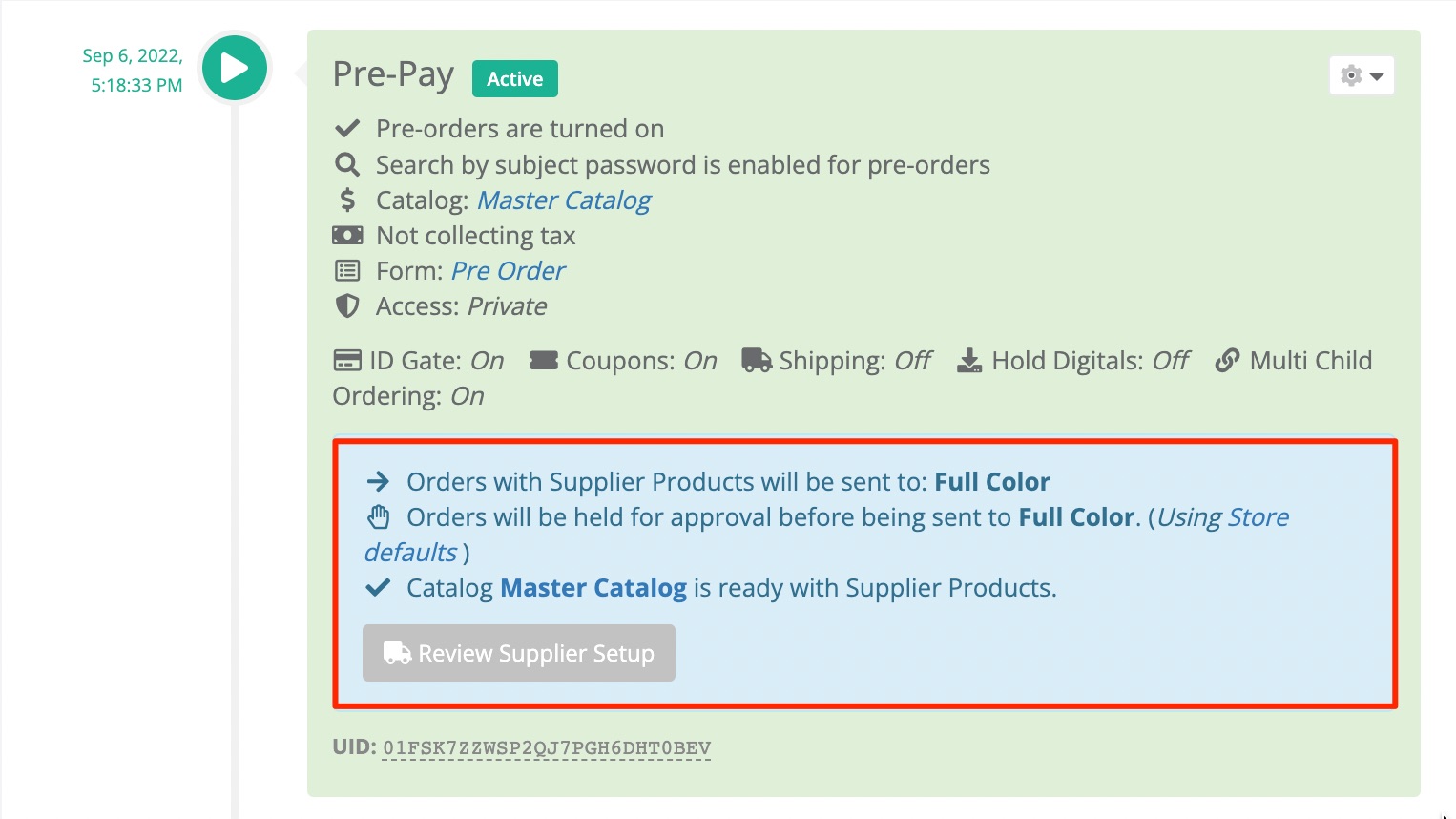This screenshot has height=819, width=1456.
Task: Click Review Supplier Setup button
Action: pos(519,653)
